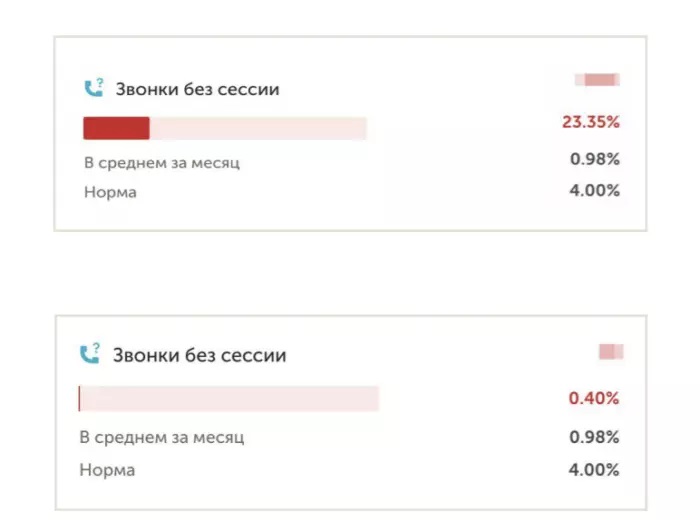Open the Звонки без сессии title in the 0.40% card

[x=198, y=355]
